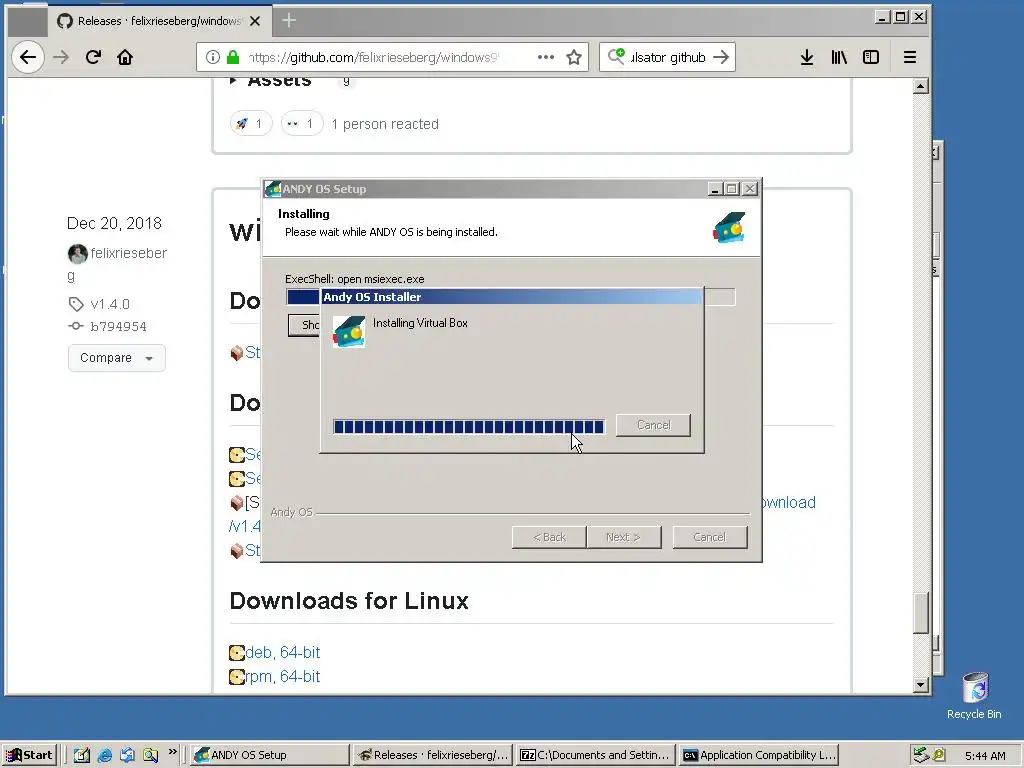1024x768 pixels.
Task: Click the second system tray icon
Action: [x=939, y=755]
